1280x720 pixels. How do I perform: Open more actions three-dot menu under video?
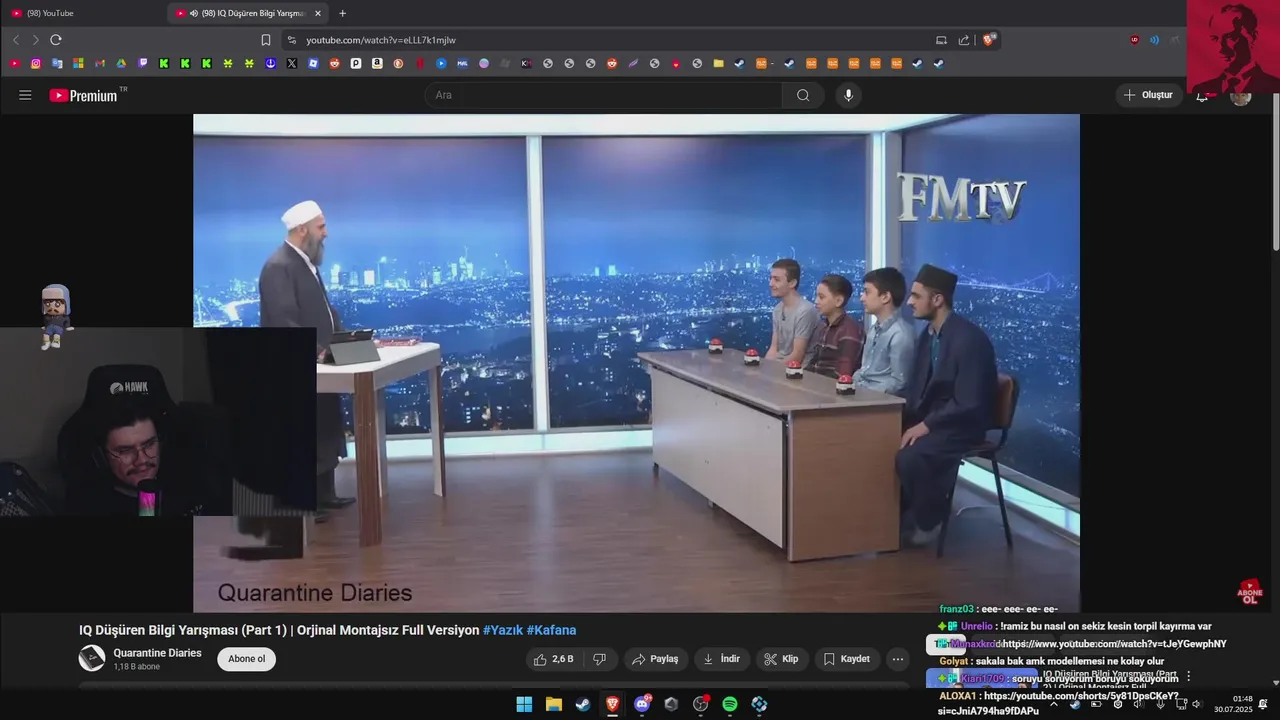pyautogui.click(x=897, y=659)
